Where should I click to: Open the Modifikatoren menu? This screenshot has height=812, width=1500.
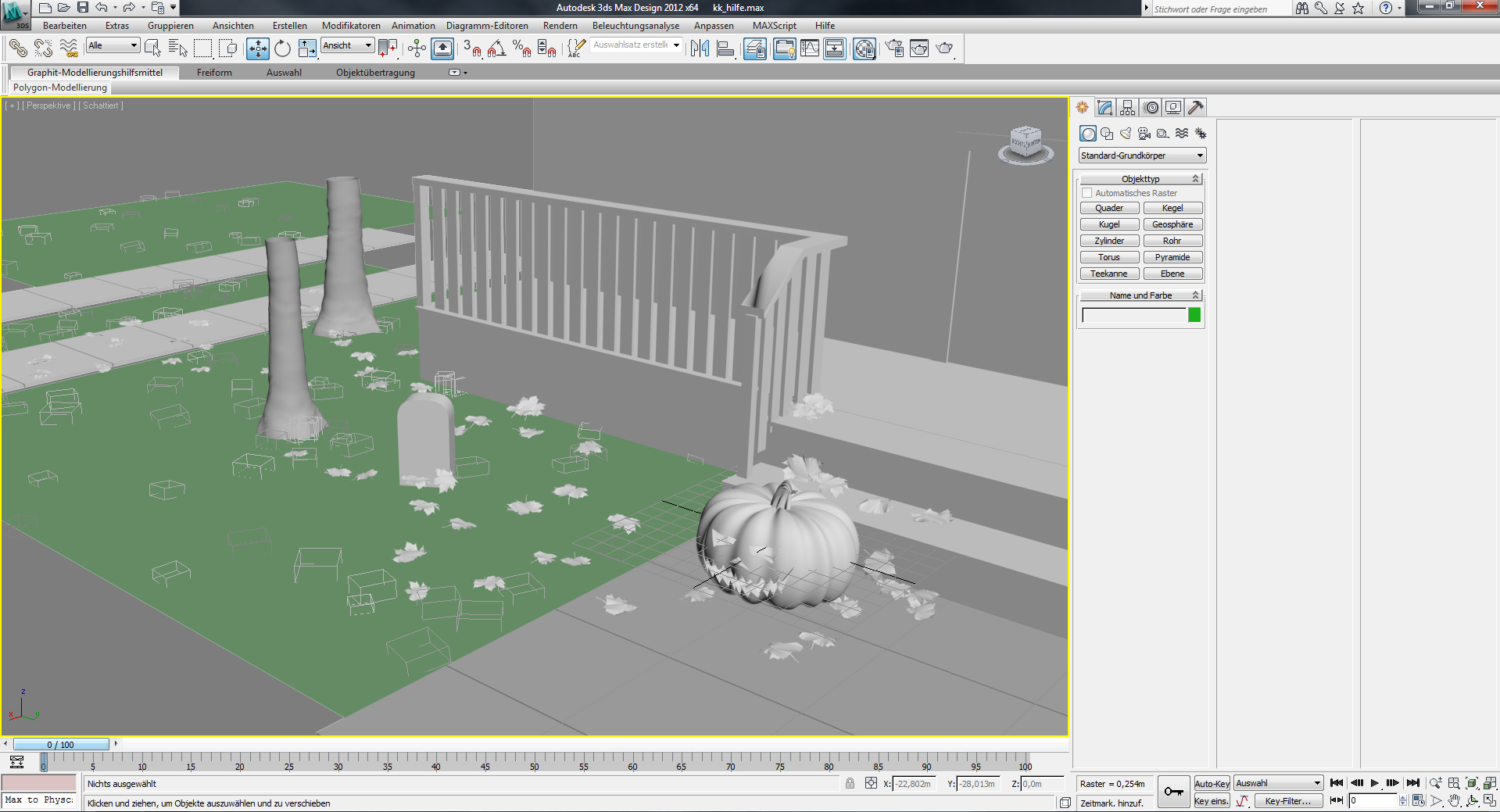click(351, 26)
